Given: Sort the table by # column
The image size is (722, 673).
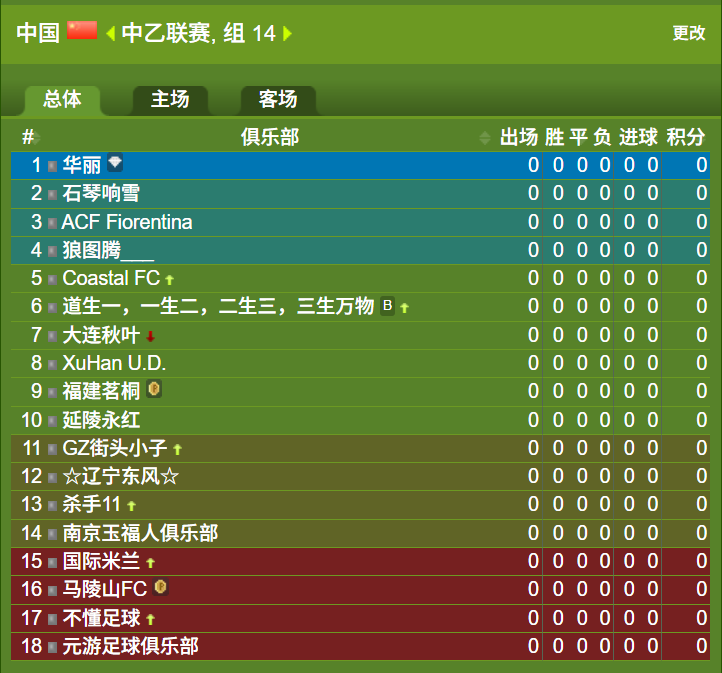Looking at the screenshot, I should pos(30,137).
